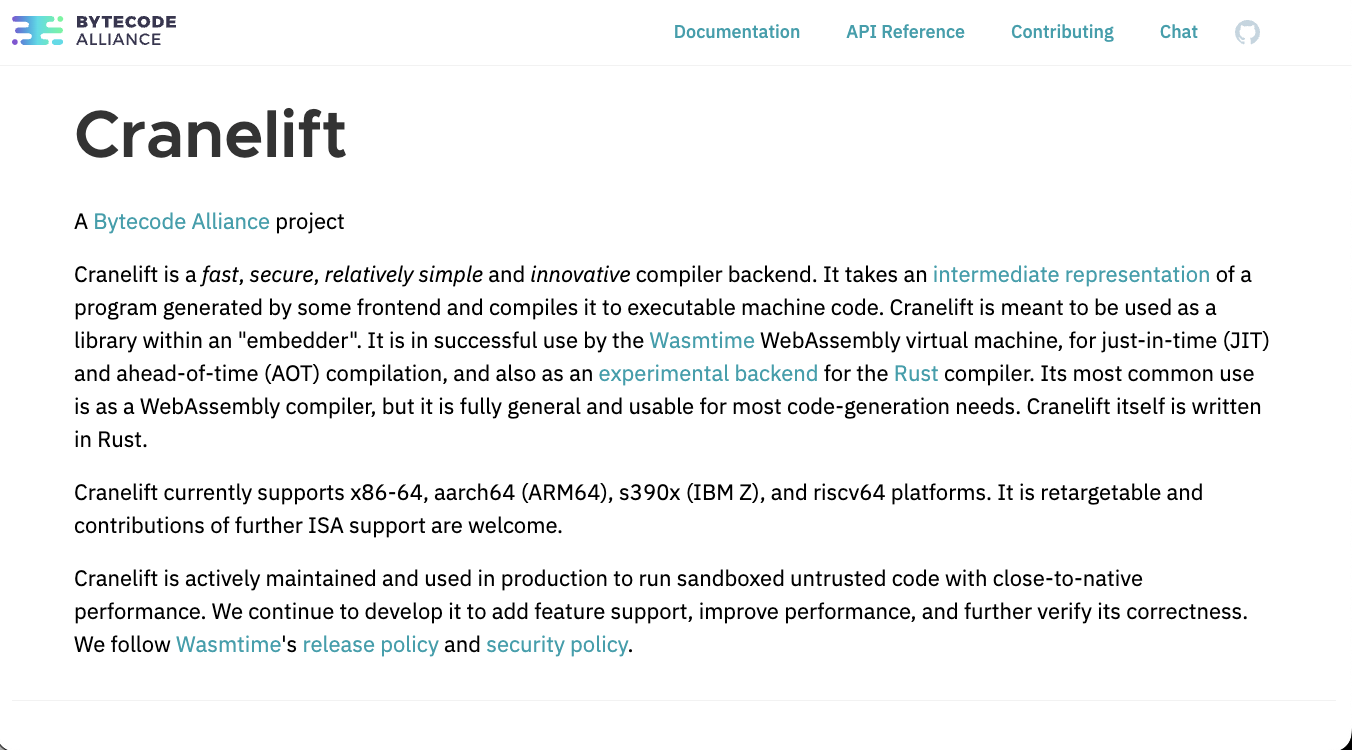The image size is (1352, 750).
Task: Open the experimental backend link
Action: tap(708, 373)
